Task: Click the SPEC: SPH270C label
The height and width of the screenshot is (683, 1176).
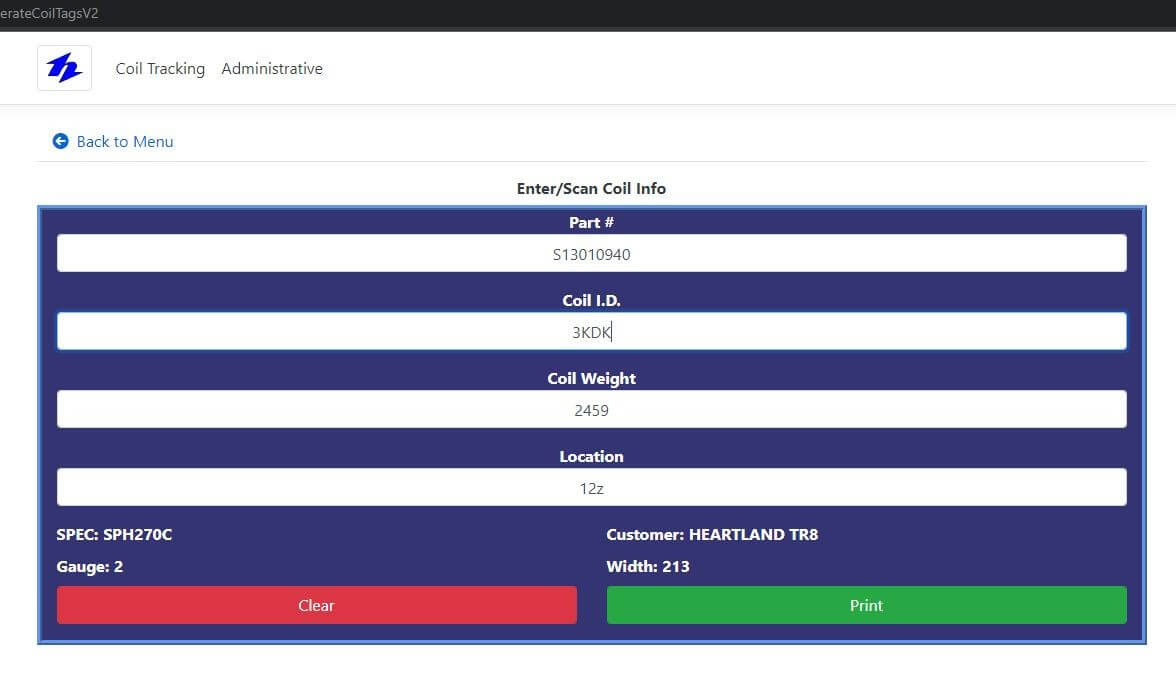Action: (114, 534)
